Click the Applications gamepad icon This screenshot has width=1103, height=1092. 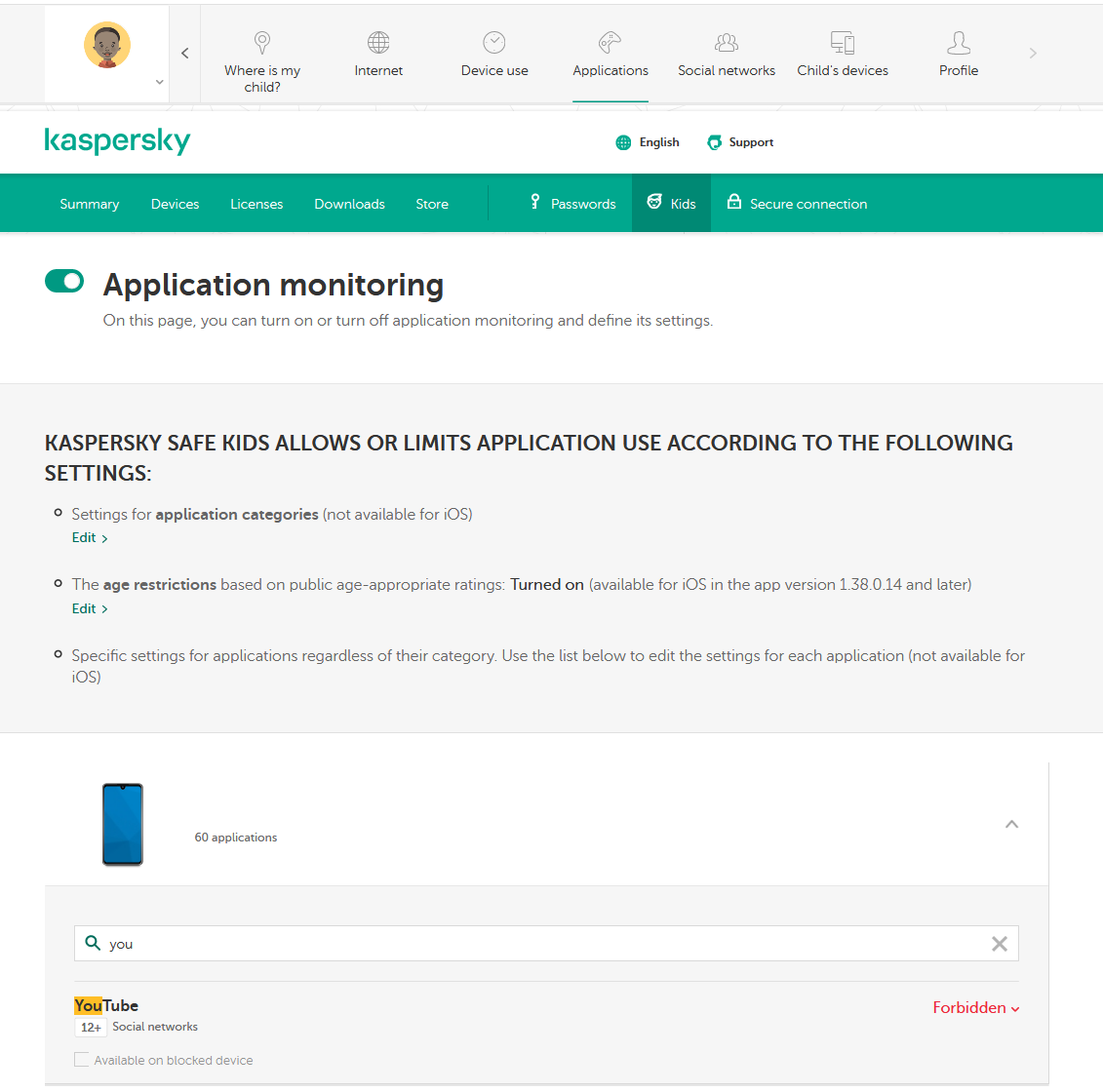[610, 42]
